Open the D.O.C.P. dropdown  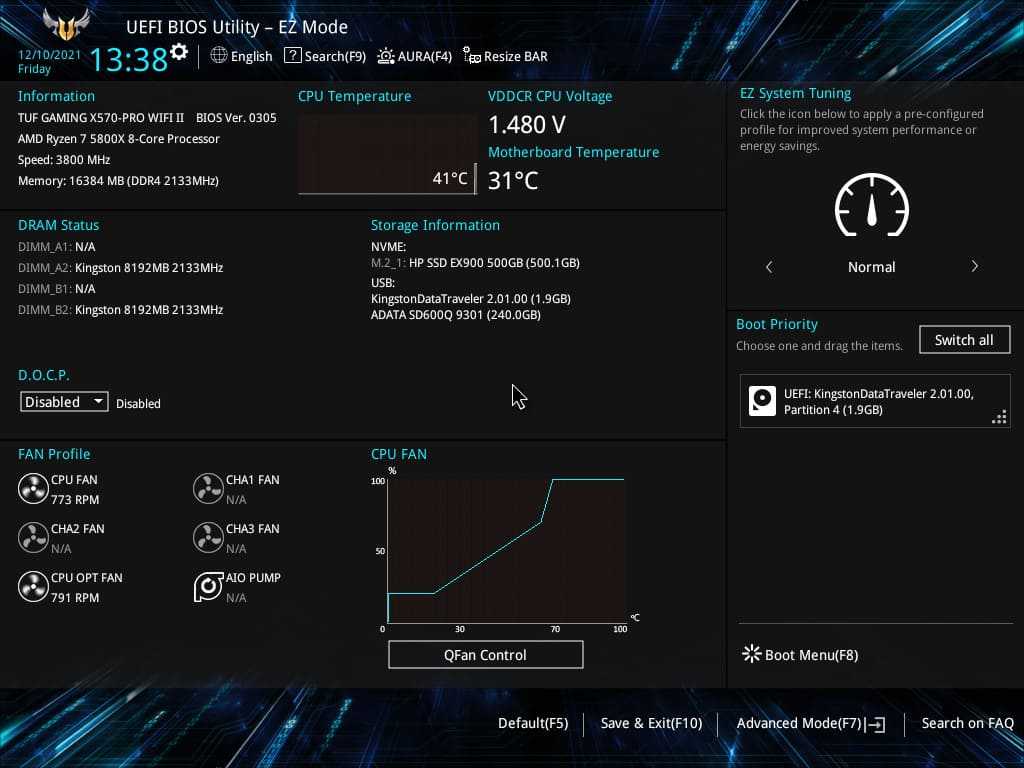point(65,402)
